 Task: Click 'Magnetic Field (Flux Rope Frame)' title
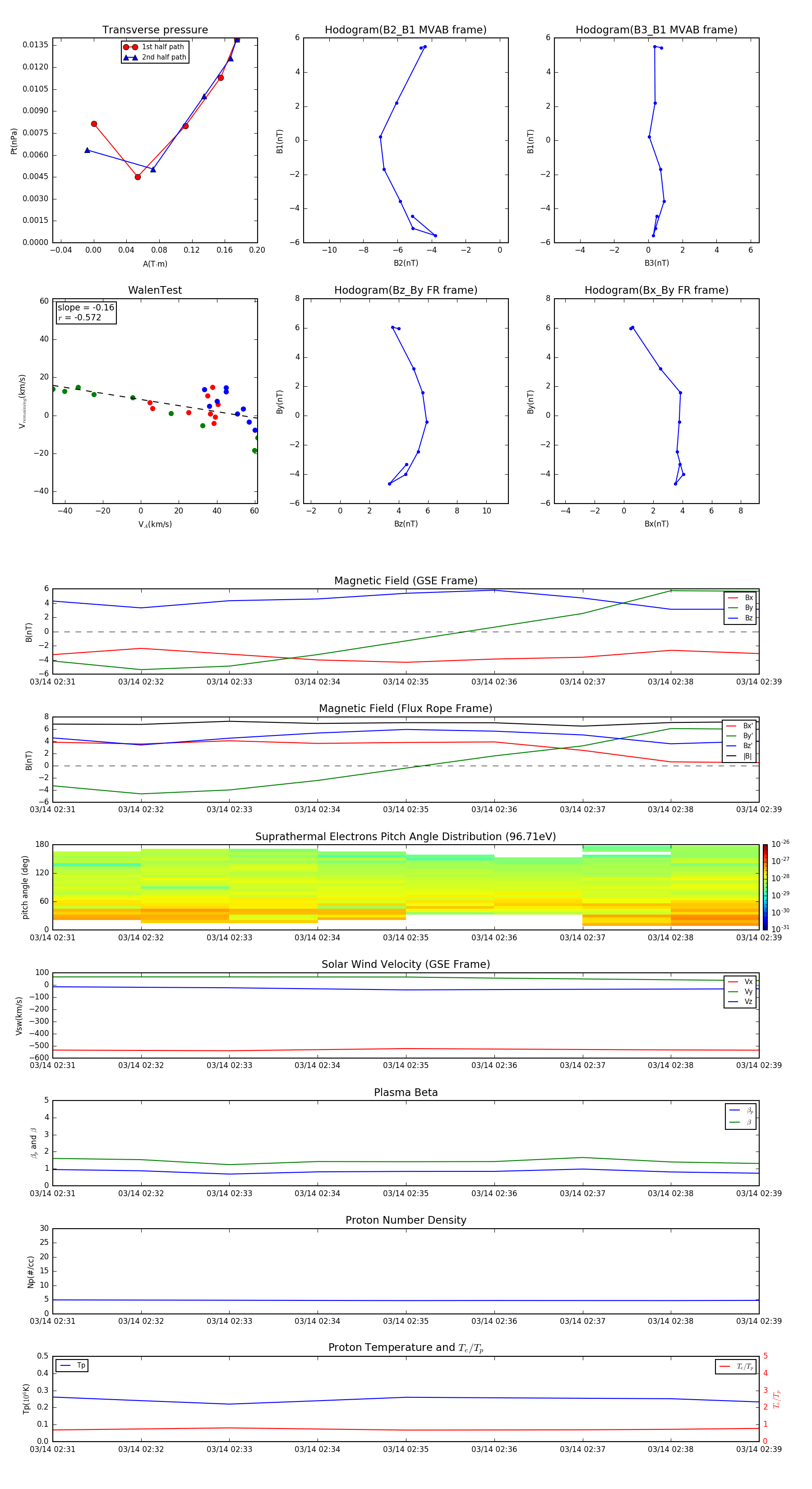(406, 709)
